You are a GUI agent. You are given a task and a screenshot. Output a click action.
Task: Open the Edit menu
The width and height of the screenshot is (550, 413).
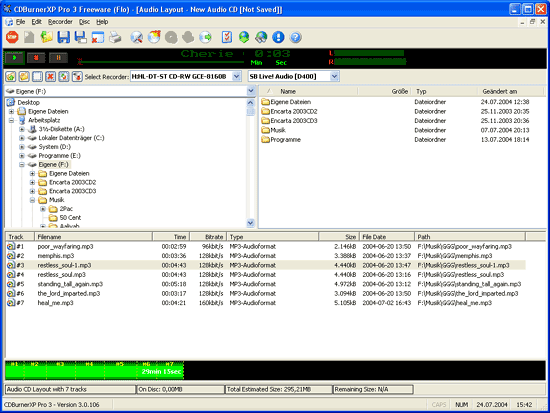36,22
